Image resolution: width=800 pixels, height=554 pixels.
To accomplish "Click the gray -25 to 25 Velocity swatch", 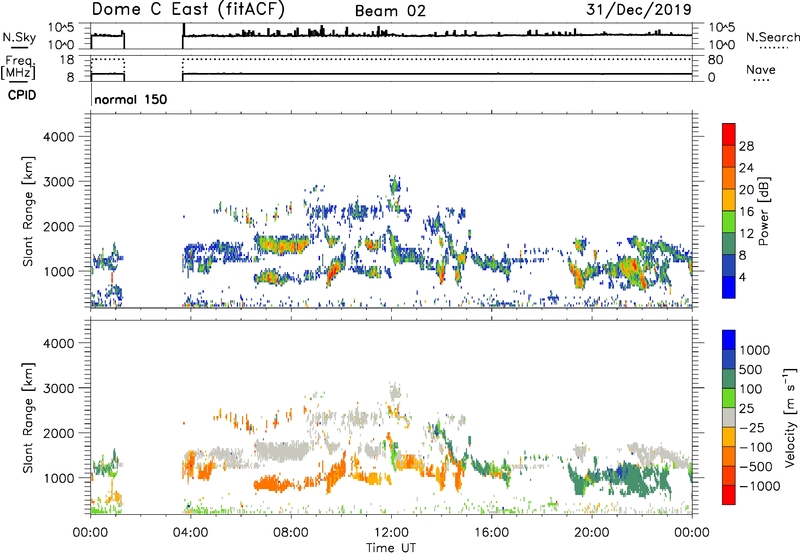I will coord(729,417).
